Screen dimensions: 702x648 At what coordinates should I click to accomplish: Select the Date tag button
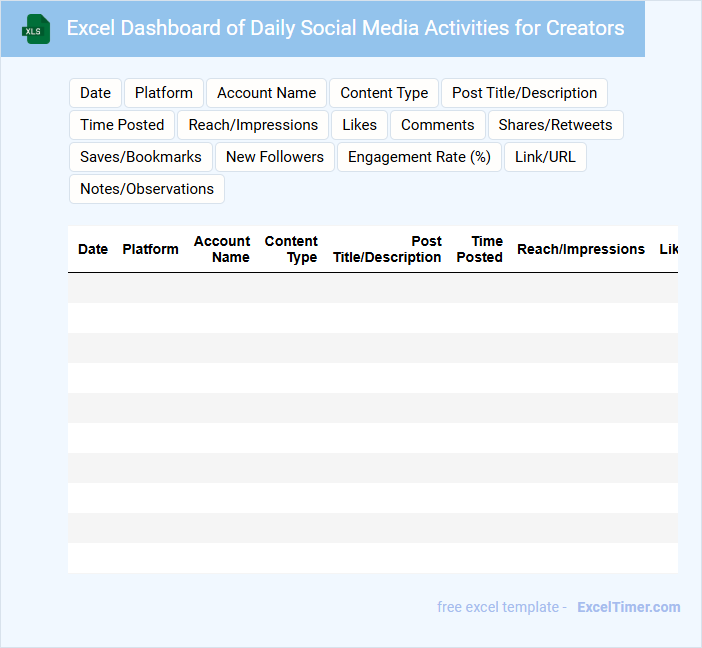click(x=96, y=93)
